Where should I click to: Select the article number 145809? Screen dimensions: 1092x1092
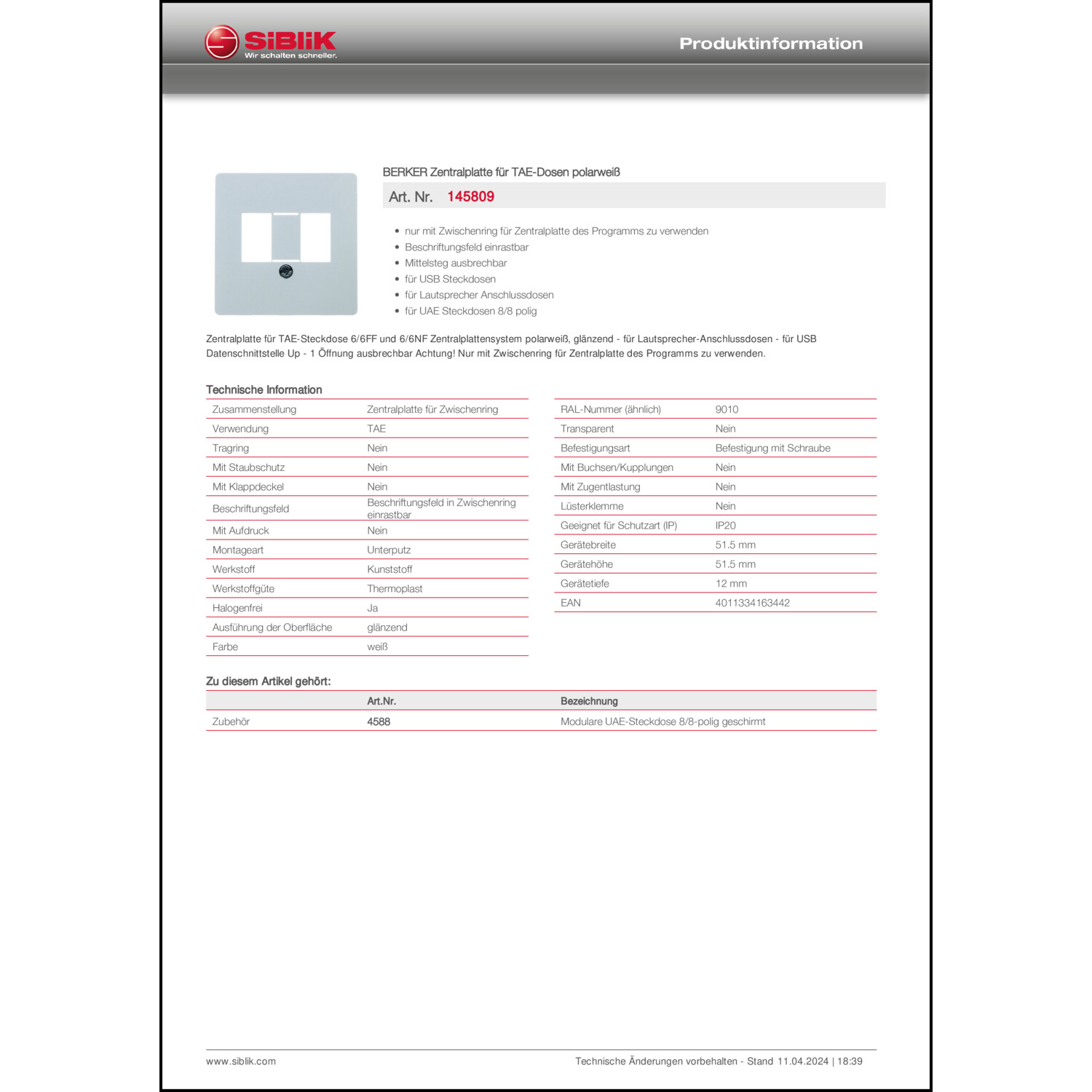(470, 197)
